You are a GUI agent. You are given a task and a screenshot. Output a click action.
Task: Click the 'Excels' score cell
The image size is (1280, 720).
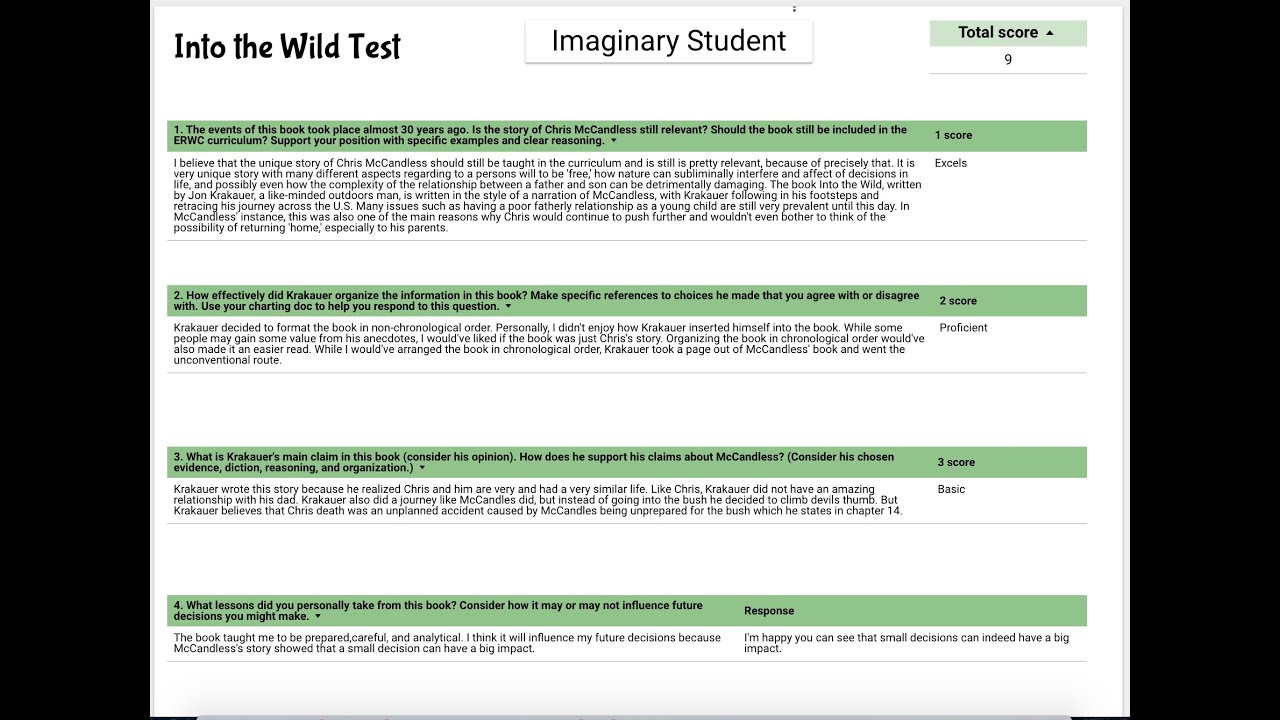point(951,163)
